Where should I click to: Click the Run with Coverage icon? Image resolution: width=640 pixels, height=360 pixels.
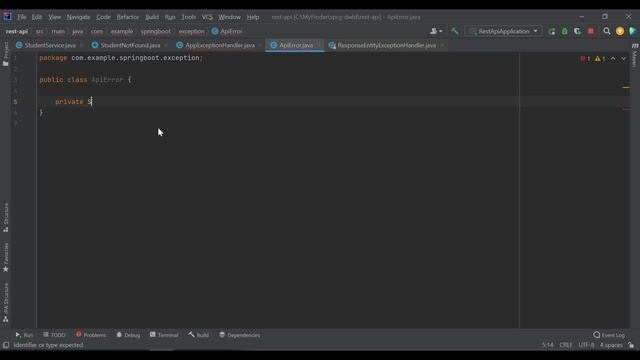(x=577, y=31)
